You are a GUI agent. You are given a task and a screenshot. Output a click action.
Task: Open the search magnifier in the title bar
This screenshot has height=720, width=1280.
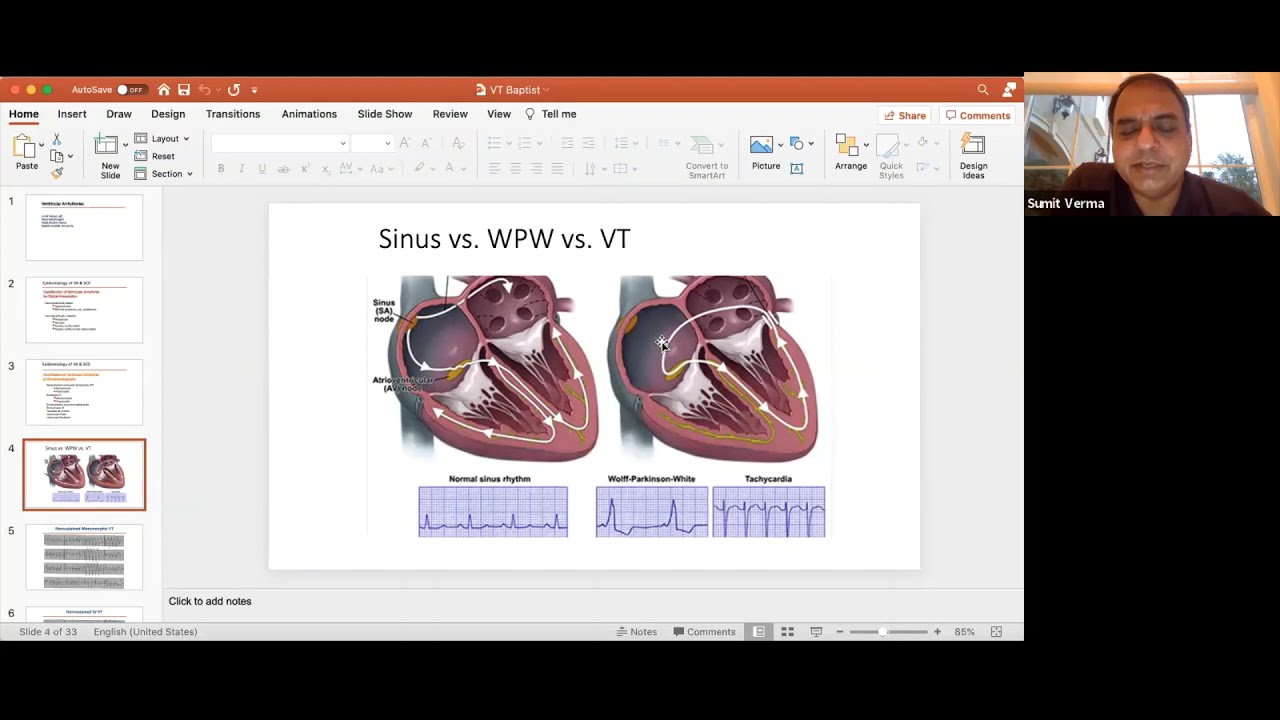(983, 90)
